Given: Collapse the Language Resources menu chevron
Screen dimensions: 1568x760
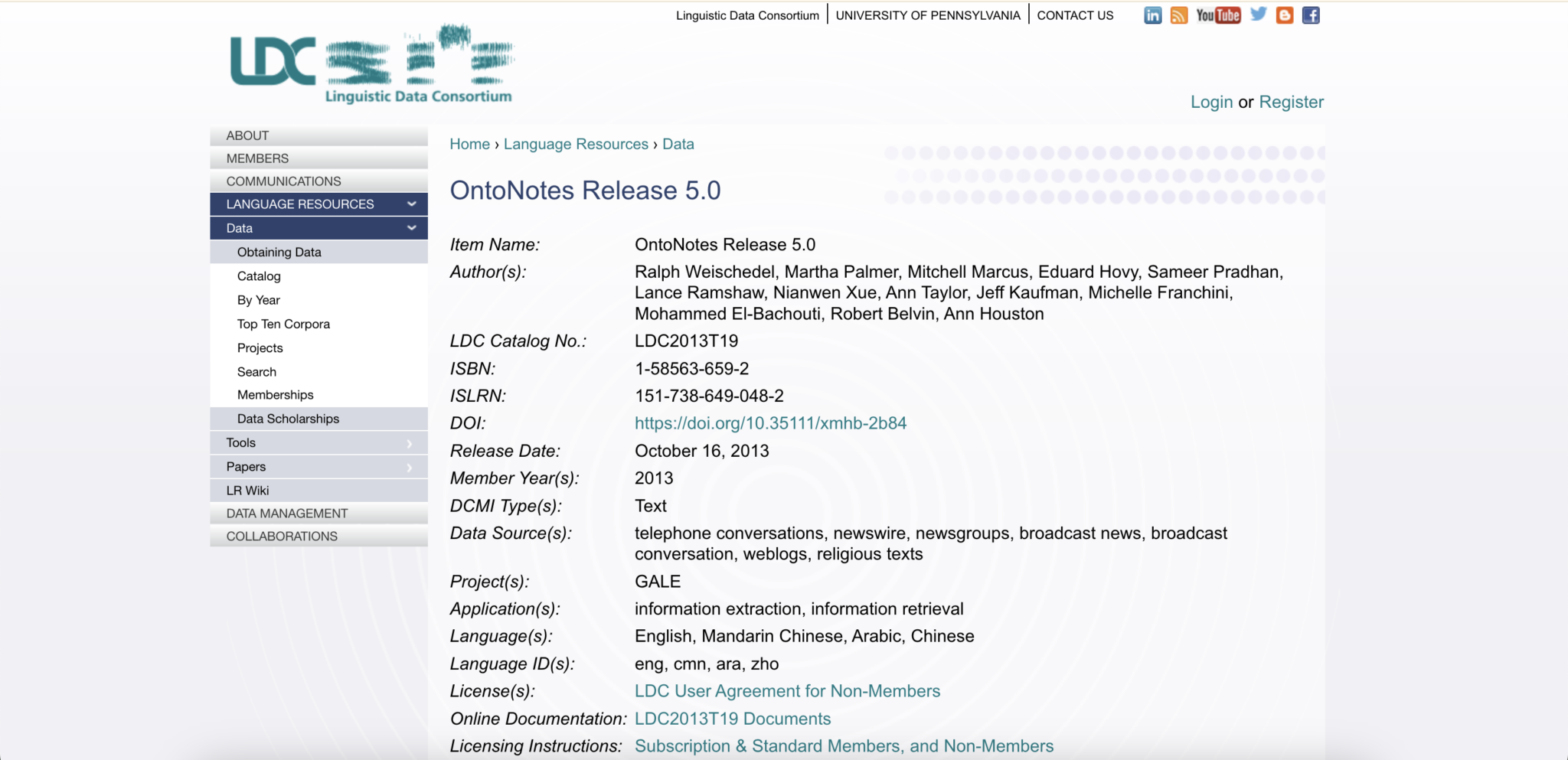Looking at the screenshot, I should [411, 204].
